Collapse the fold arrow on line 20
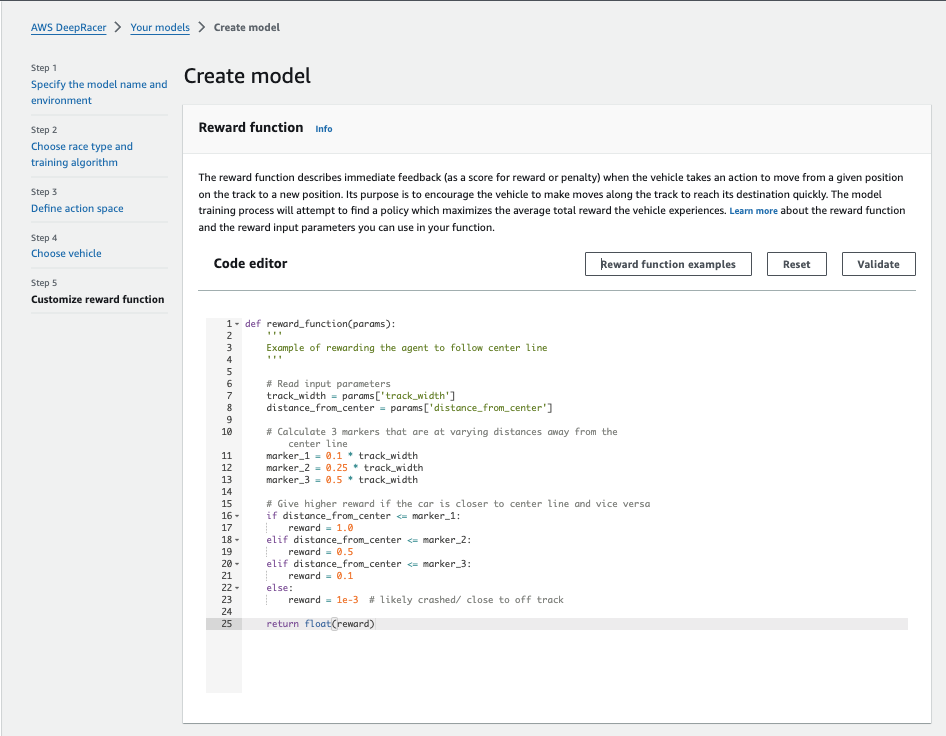This screenshot has width=946, height=736. pyautogui.click(x=237, y=564)
